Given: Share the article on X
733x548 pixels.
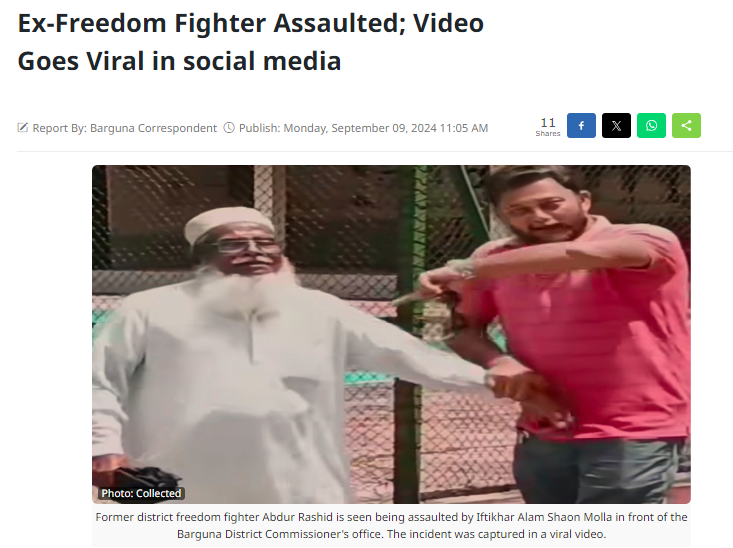Looking at the screenshot, I should 616,125.
